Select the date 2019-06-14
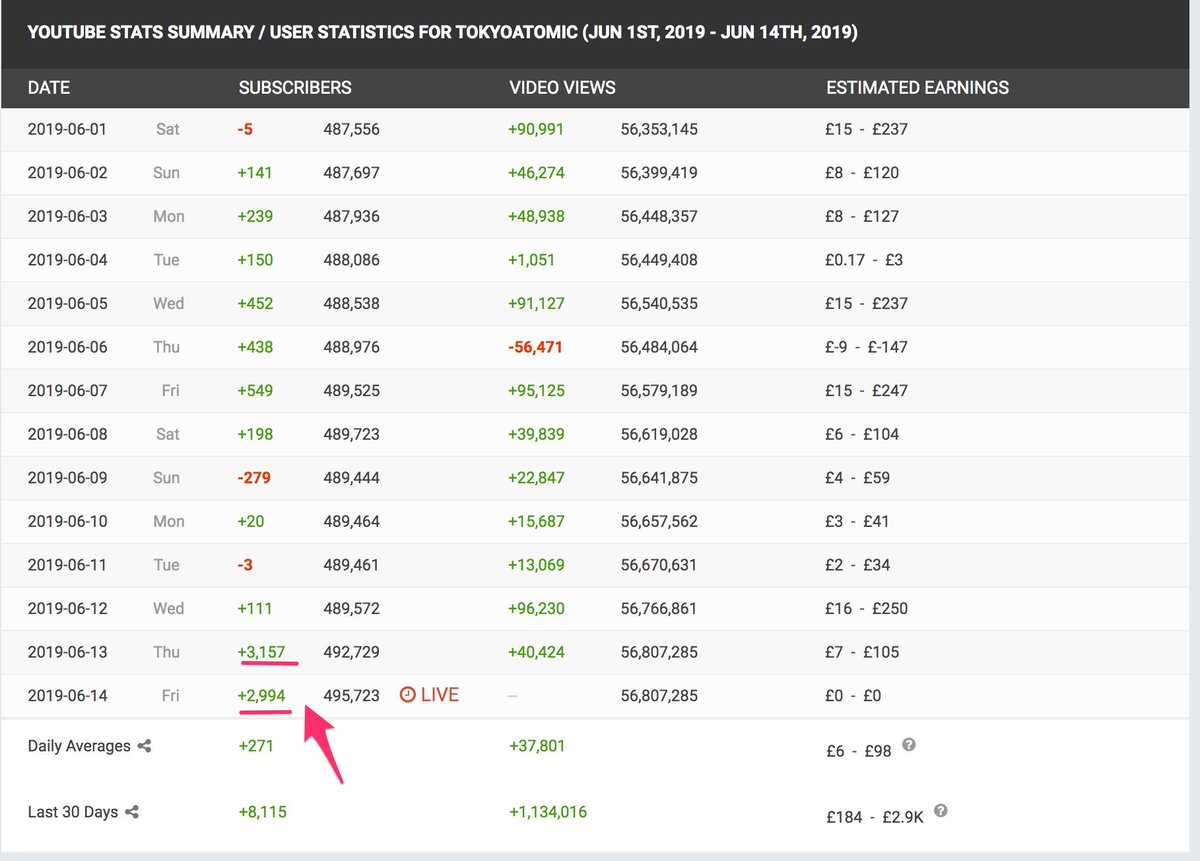Viewport: 1200px width, 861px height. coord(67,695)
